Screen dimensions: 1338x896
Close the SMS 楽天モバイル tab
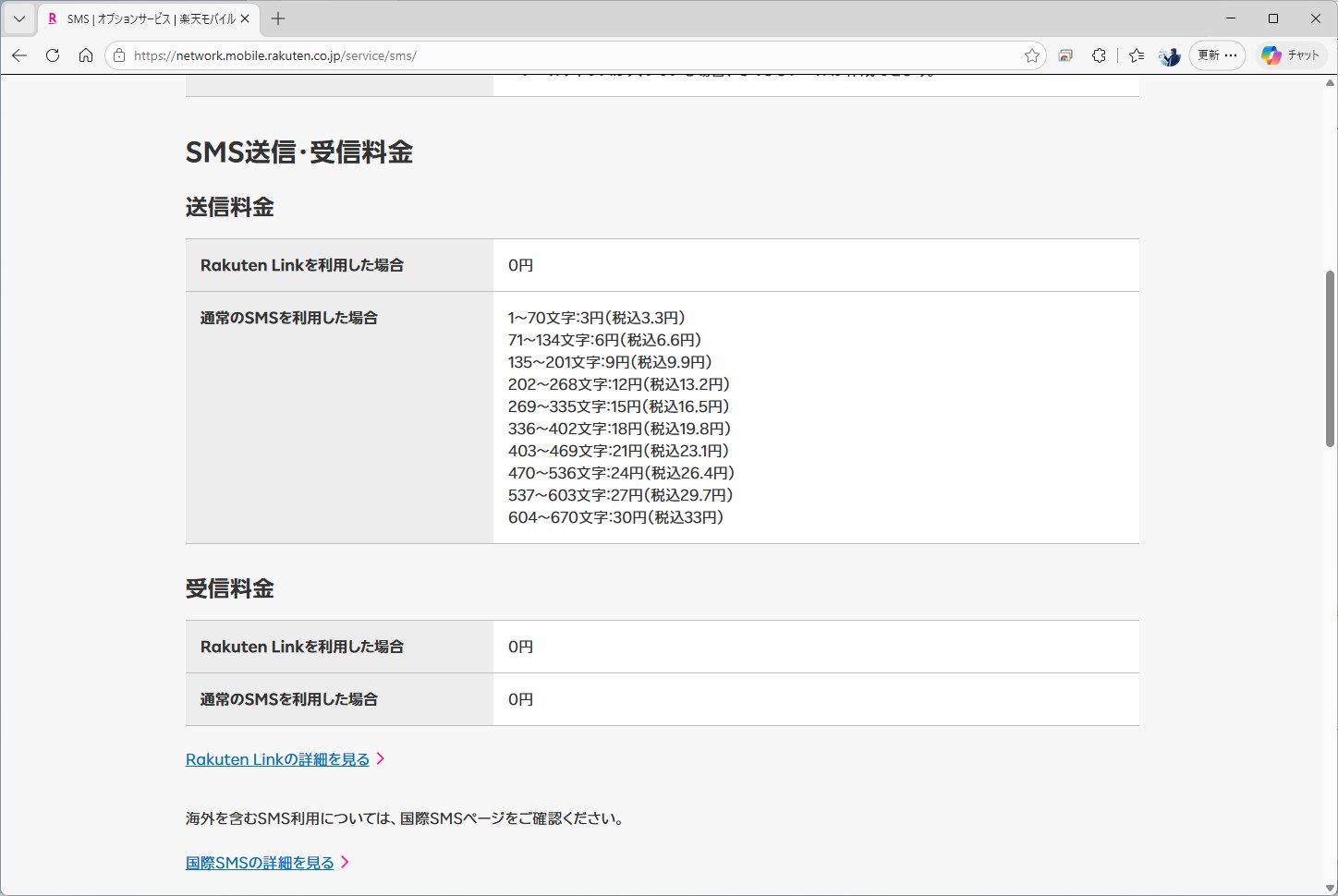[x=245, y=18]
